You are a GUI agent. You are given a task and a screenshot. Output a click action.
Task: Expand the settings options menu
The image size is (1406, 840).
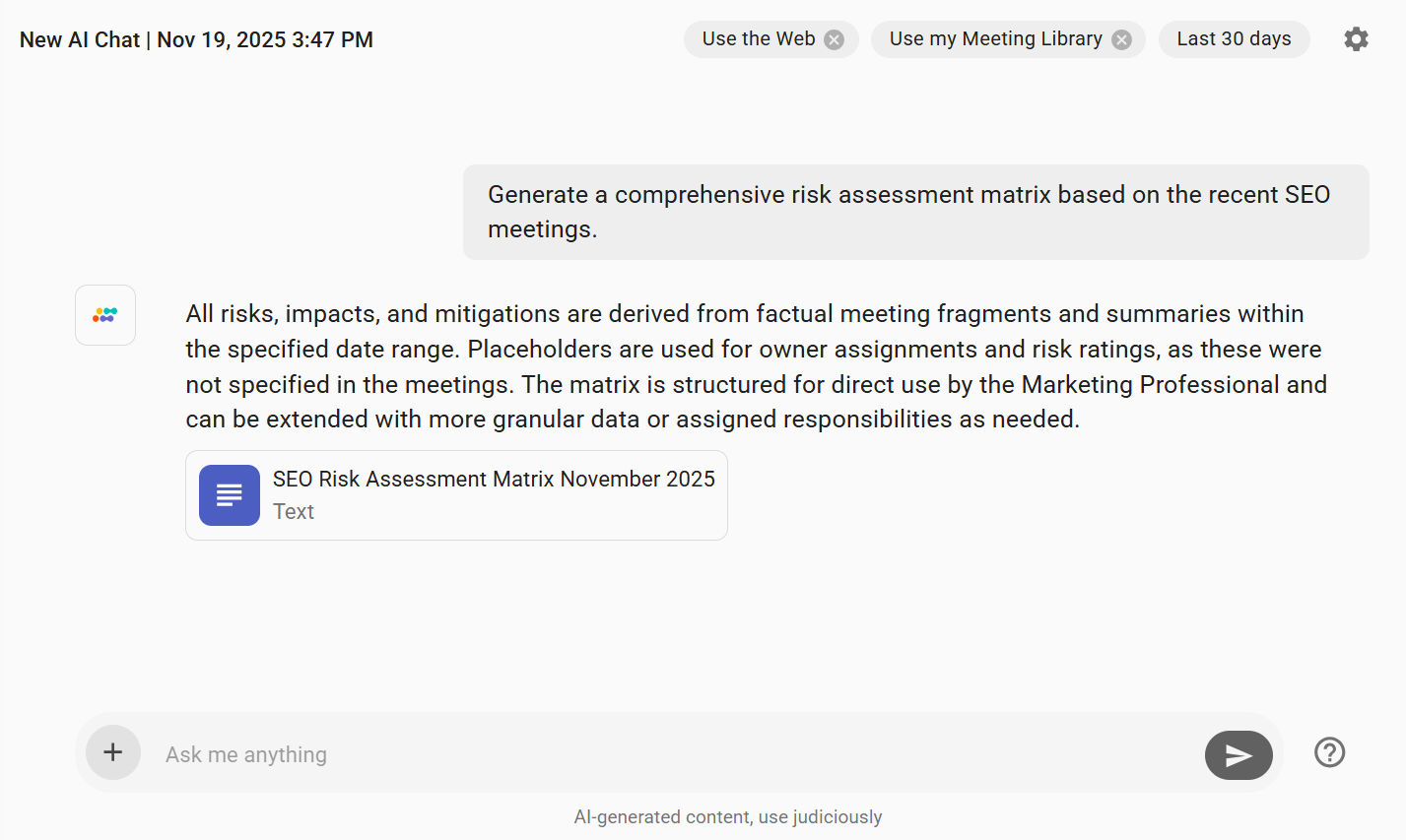pyautogui.click(x=1356, y=38)
